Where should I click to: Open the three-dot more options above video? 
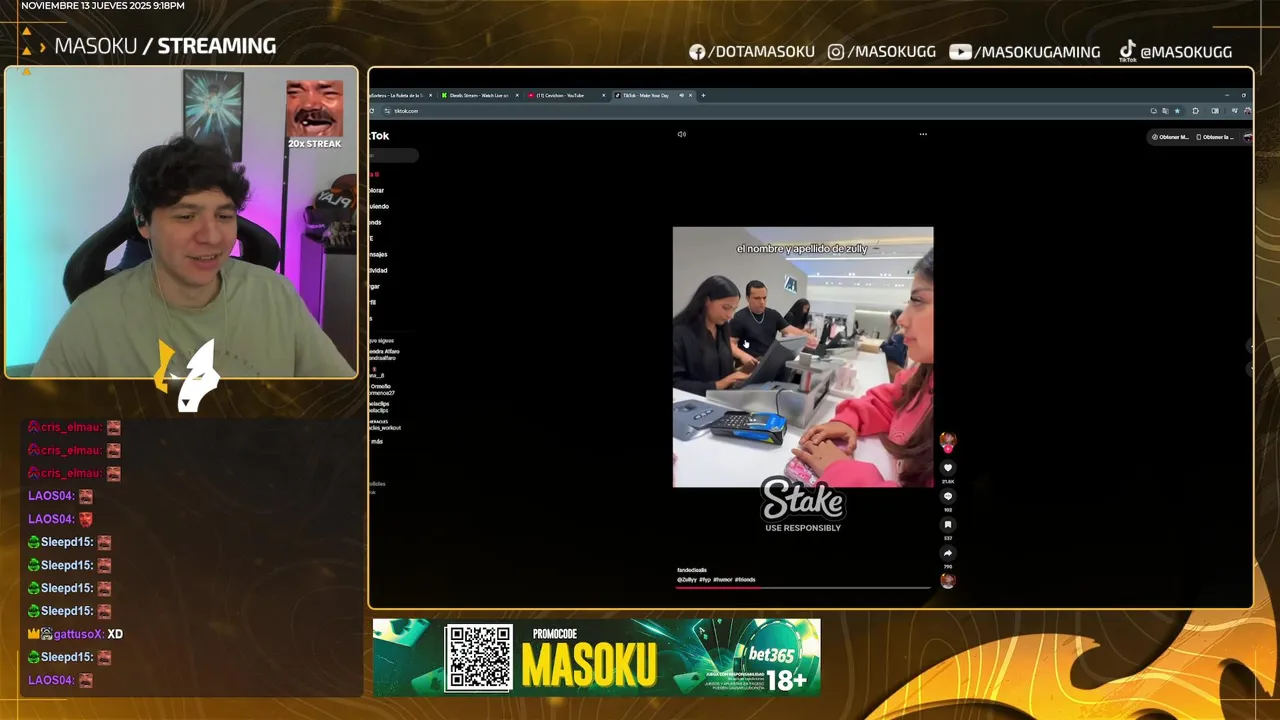click(x=923, y=134)
